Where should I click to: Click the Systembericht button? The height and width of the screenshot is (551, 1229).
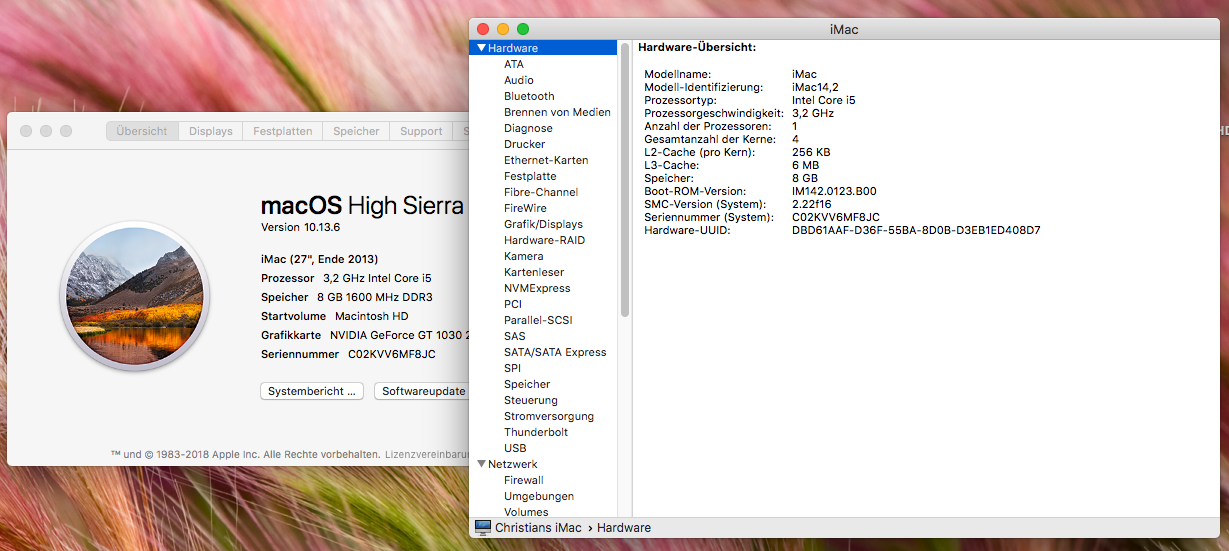[311, 391]
